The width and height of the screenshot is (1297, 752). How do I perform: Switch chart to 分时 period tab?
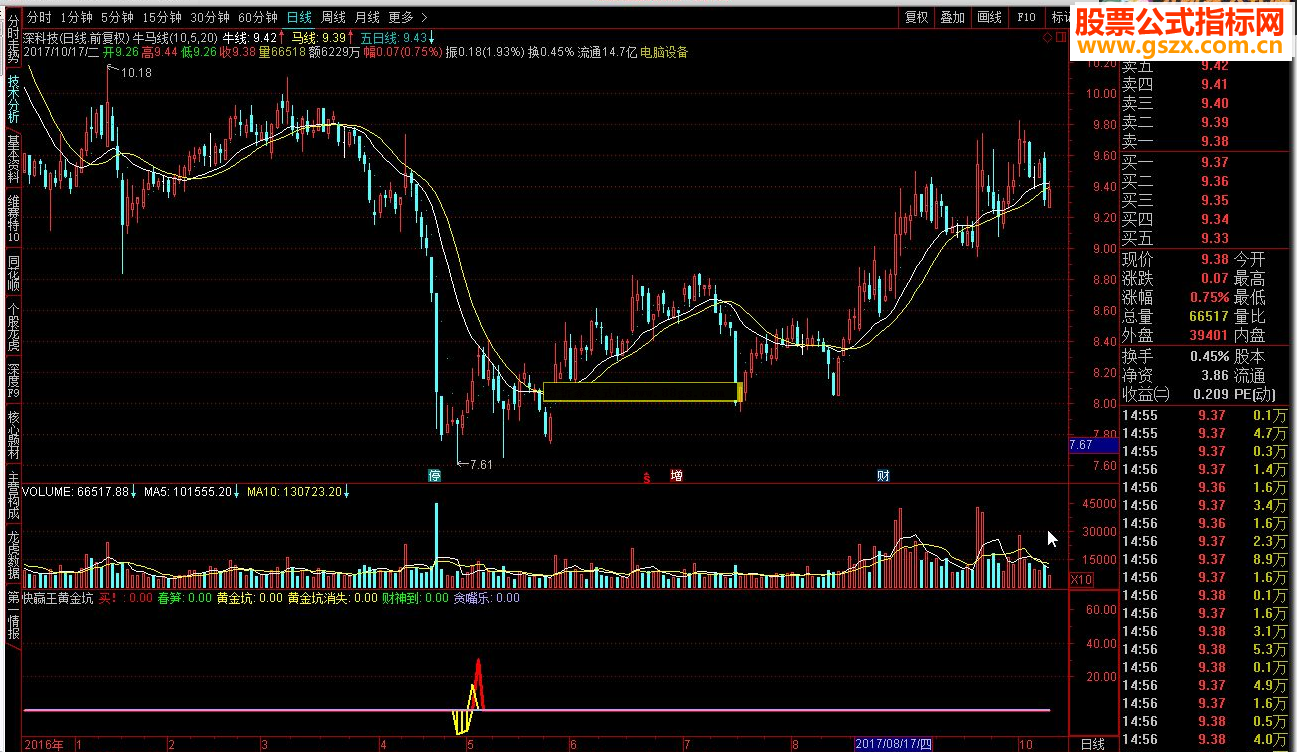tap(39, 17)
